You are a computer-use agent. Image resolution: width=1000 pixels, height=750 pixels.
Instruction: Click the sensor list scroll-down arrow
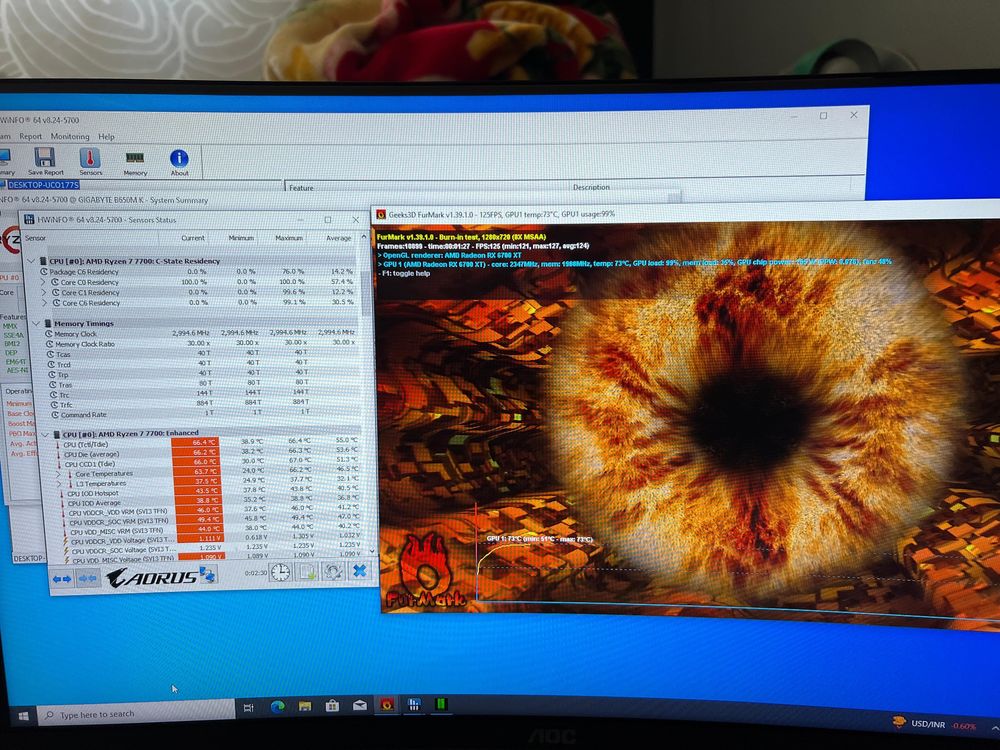(373, 550)
